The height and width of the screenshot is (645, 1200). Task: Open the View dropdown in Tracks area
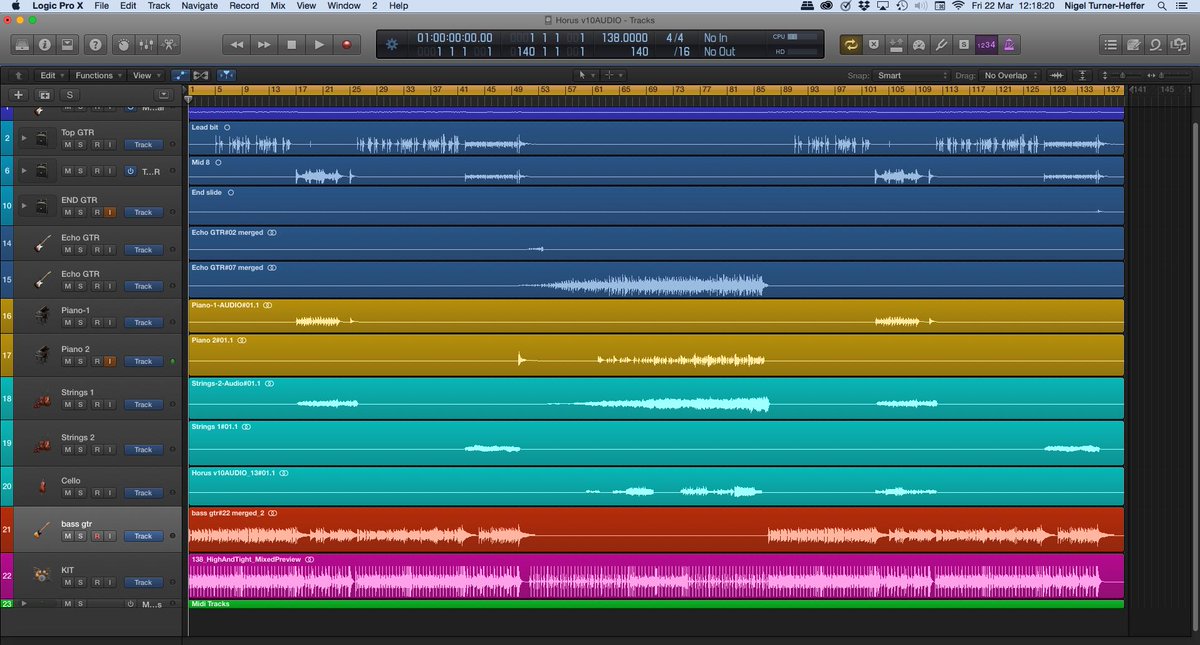point(146,75)
